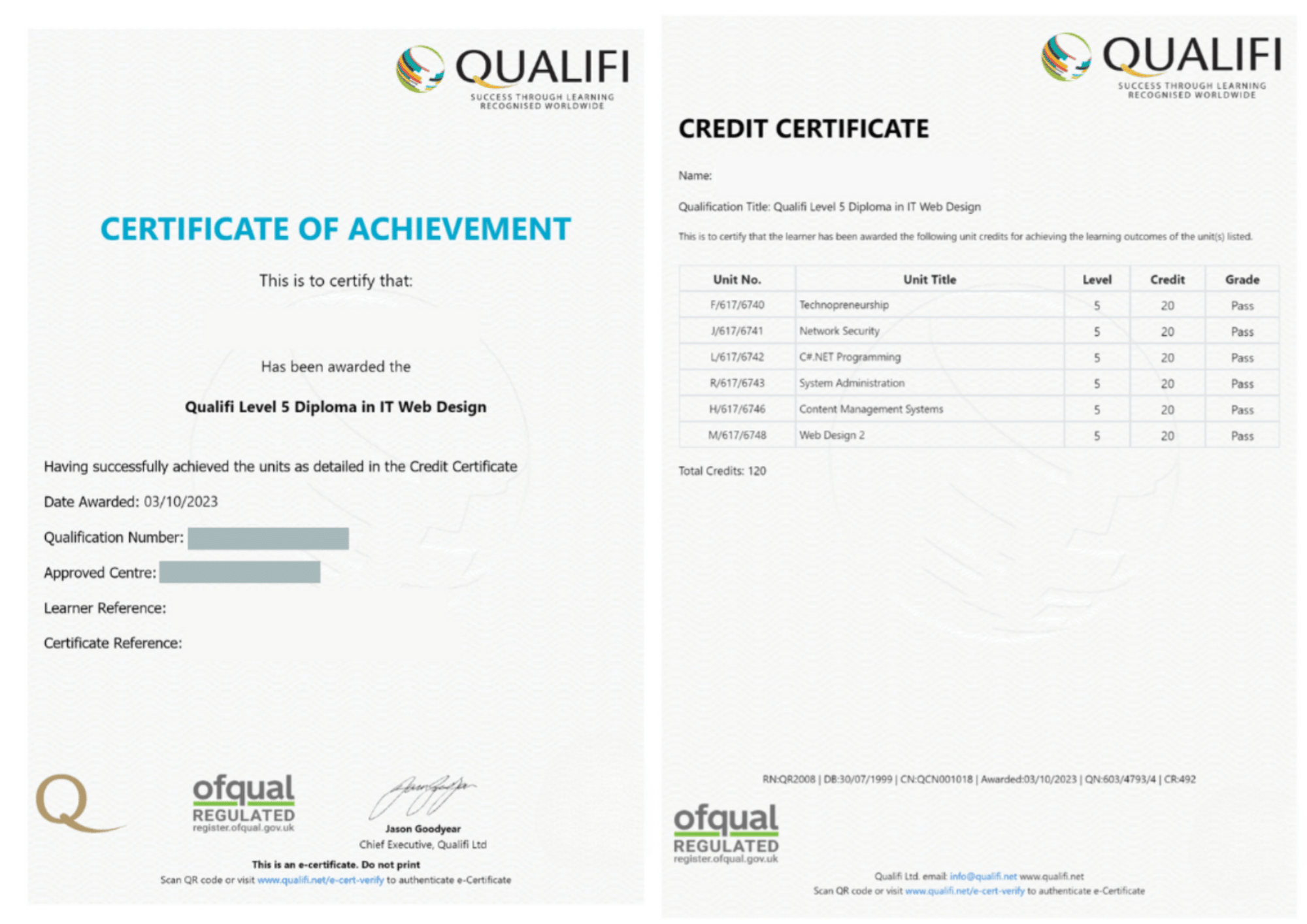Click the CREDIT CERTIFICATE heading
The height and width of the screenshot is (924, 1307).
pyautogui.click(x=803, y=129)
